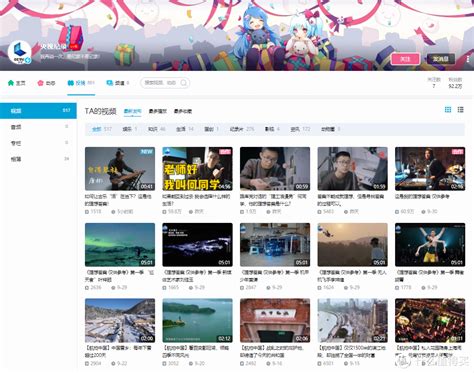This screenshot has height=373, width=474.
Task: Click the 关注数 following count
Action: pyautogui.click(x=434, y=83)
